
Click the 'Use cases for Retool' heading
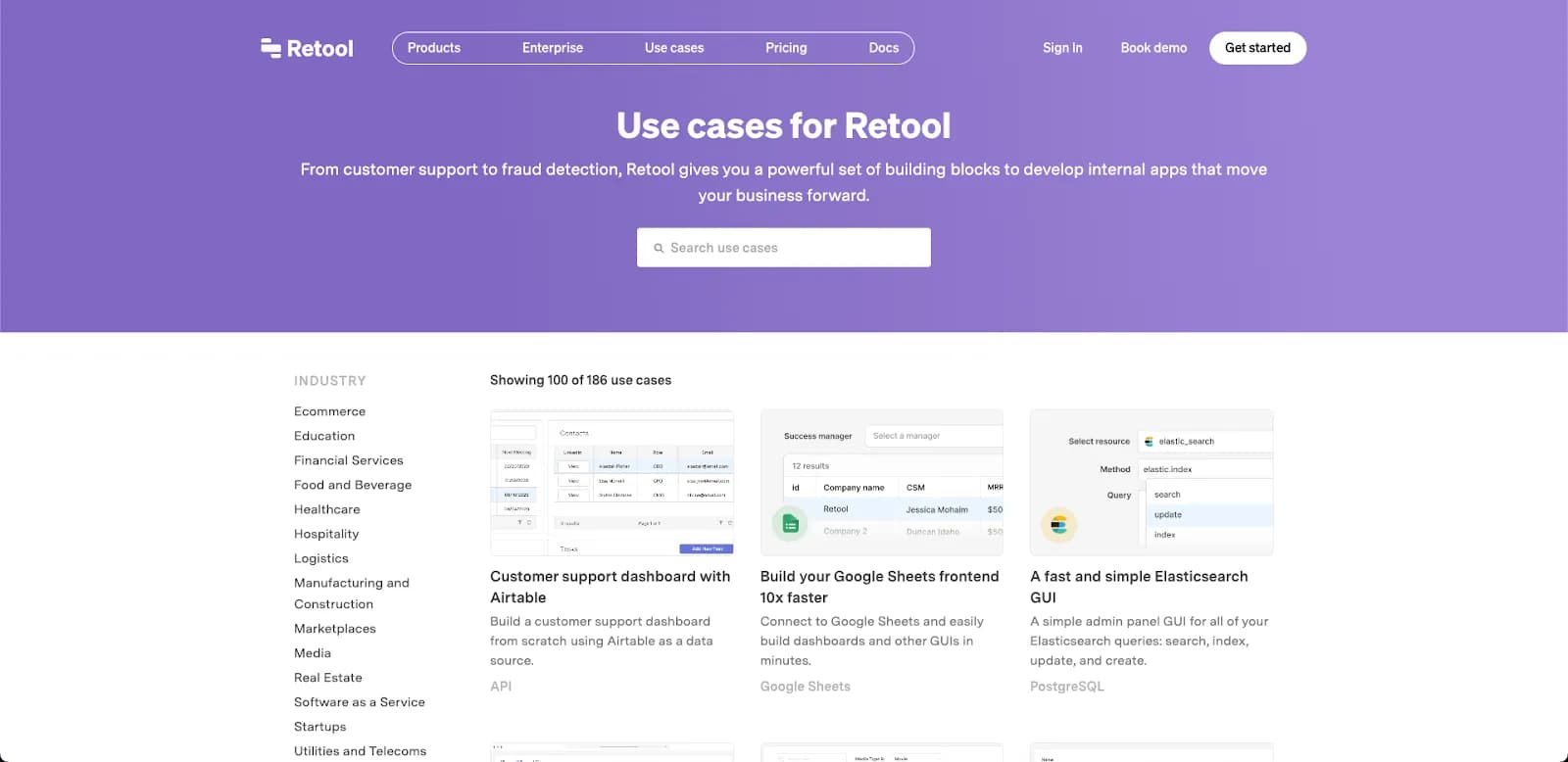[x=784, y=125]
